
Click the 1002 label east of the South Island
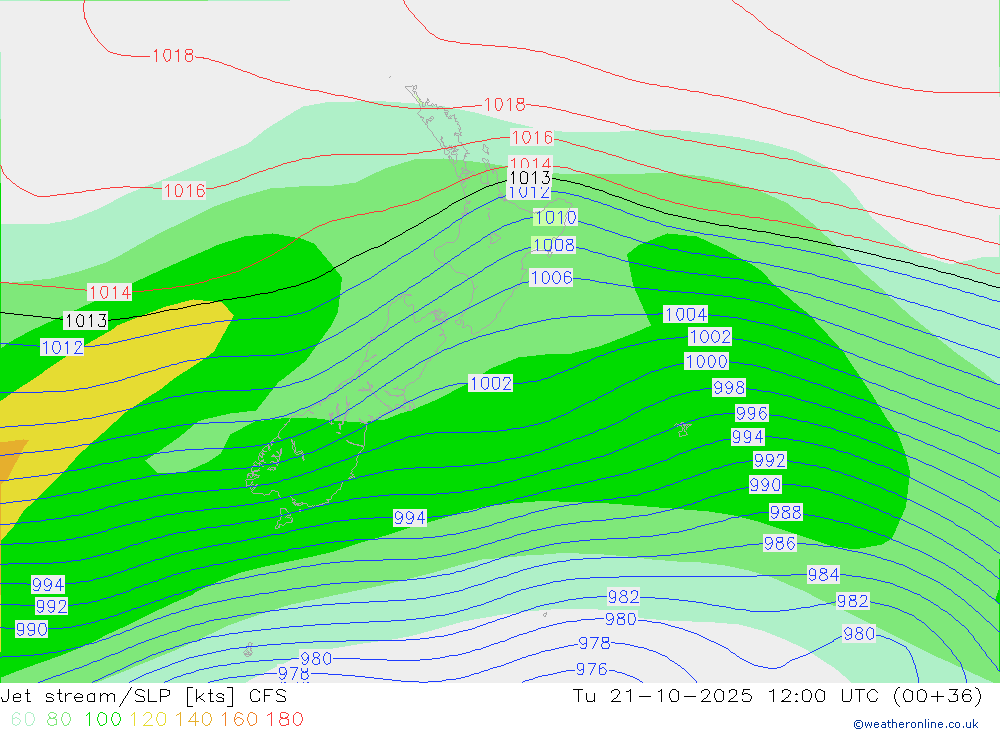490,383
